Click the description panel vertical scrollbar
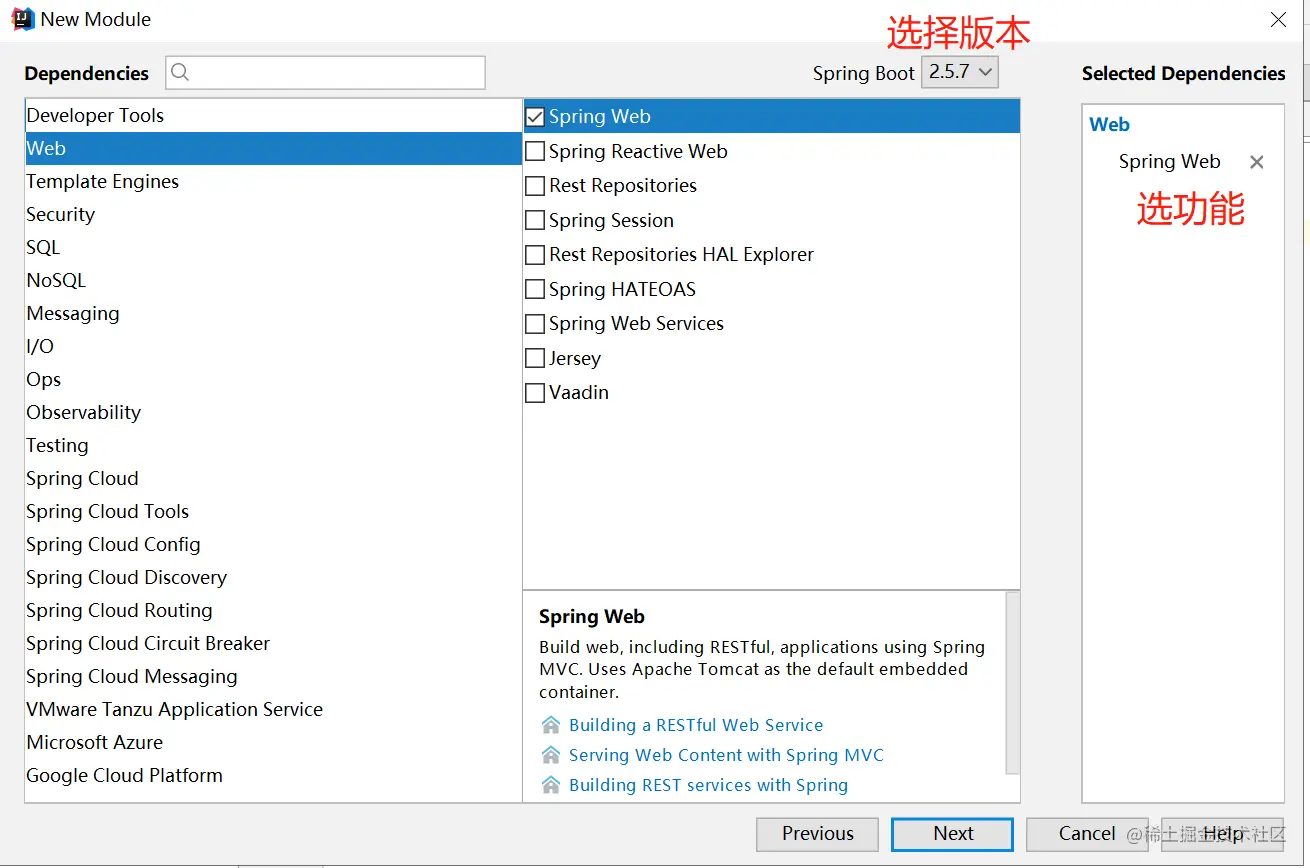Image resolution: width=1310 pixels, height=868 pixels. click(x=1013, y=683)
